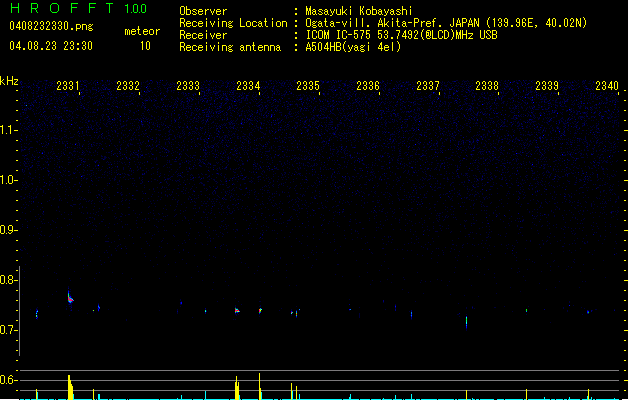Click the 2332 time axis marker
Image resolution: width=629 pixels, height=400 pixels.
coord(128,85)
